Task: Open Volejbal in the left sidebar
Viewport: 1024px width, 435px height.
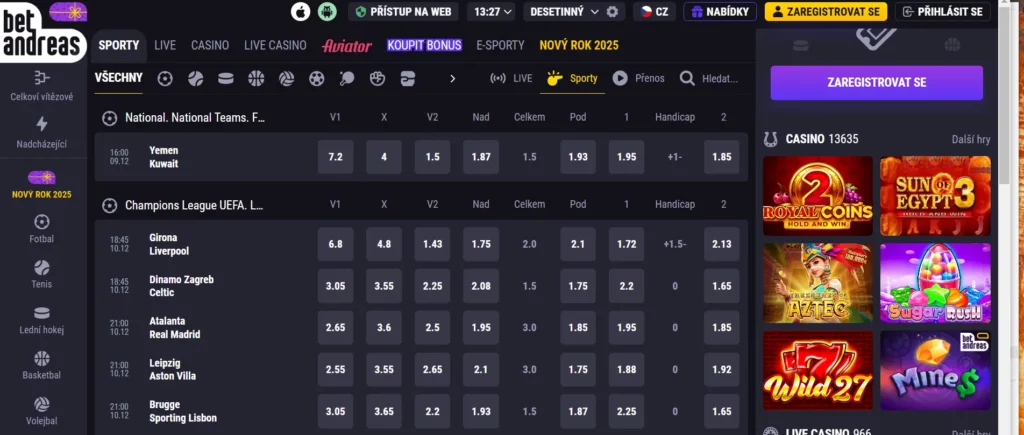Action: (x=42, y=411)
